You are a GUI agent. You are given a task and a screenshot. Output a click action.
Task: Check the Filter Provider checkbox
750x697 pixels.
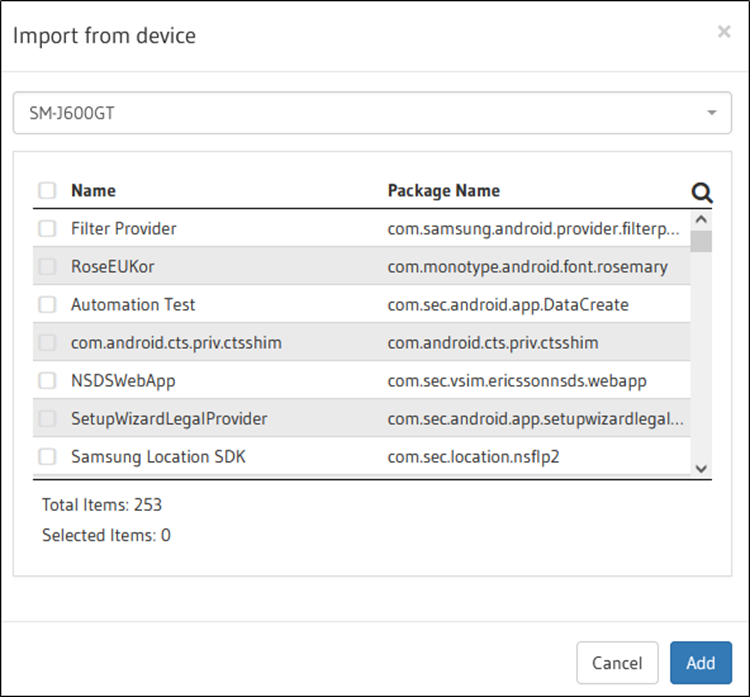[x=47, y=229]
